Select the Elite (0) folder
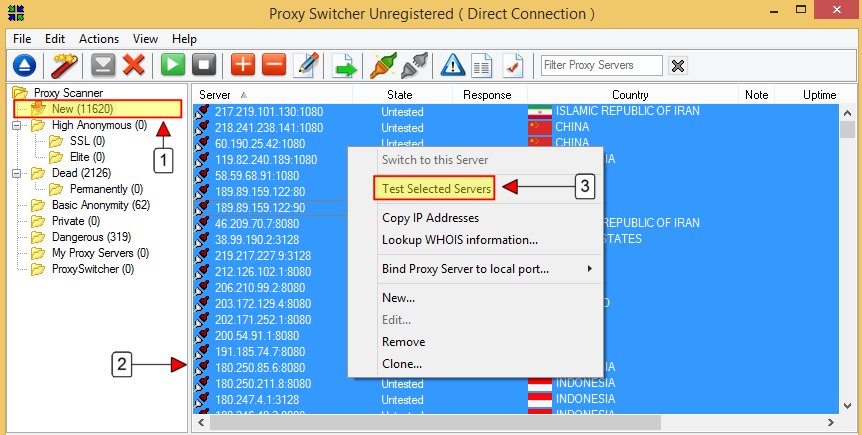The width and height of the screenshot is (862, 435). click(87, 157)
